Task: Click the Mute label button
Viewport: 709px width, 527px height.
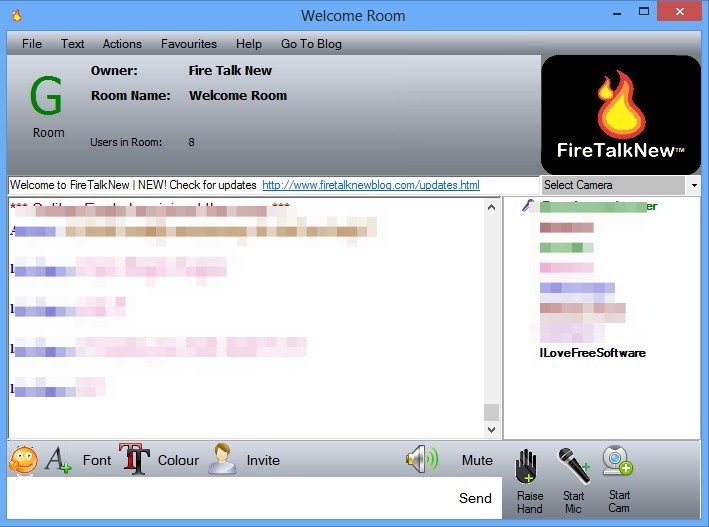Action: point(477,461)
